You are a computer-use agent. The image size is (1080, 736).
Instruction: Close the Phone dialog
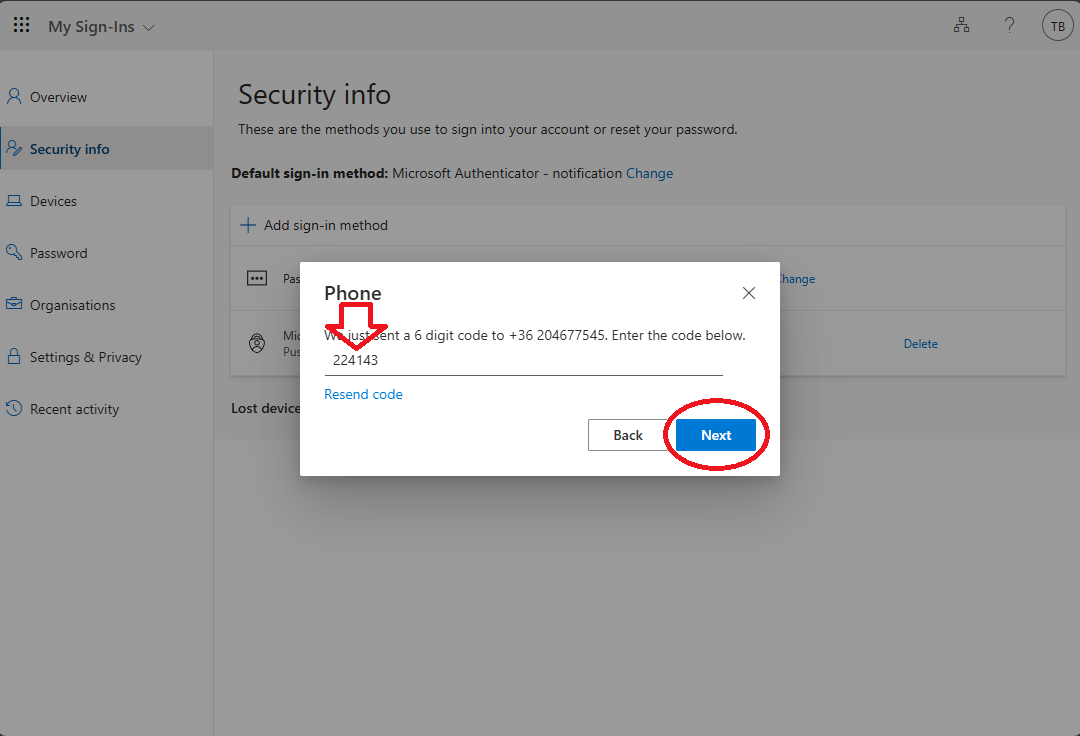[x=749, y=293]
